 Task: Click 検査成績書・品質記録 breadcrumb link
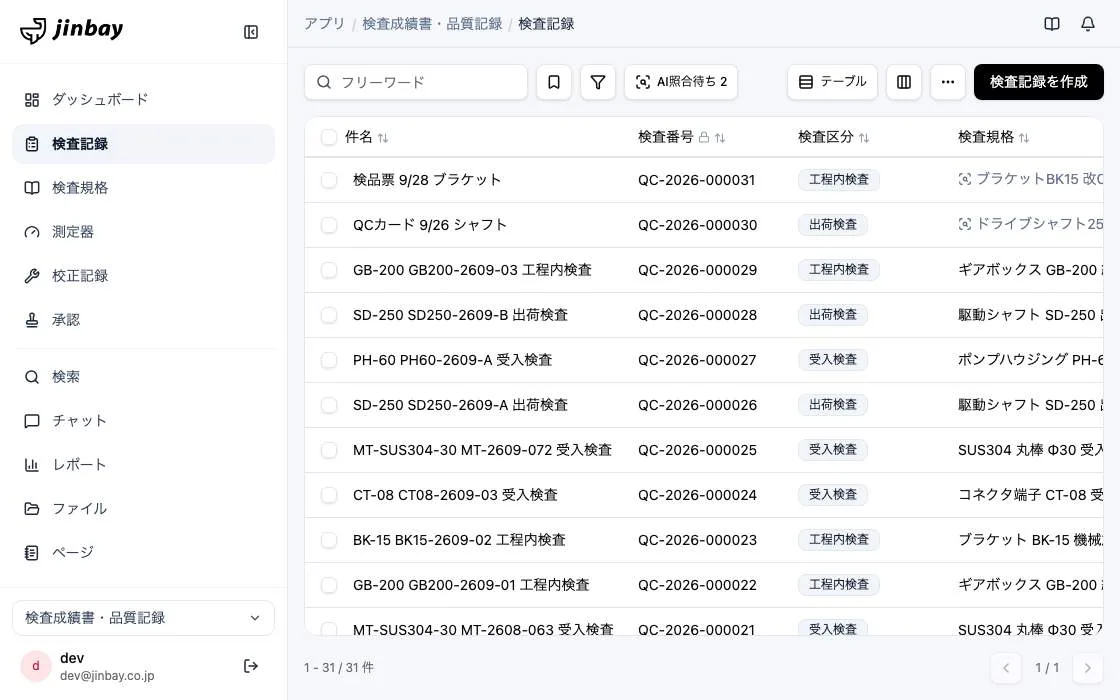[432, 24]
